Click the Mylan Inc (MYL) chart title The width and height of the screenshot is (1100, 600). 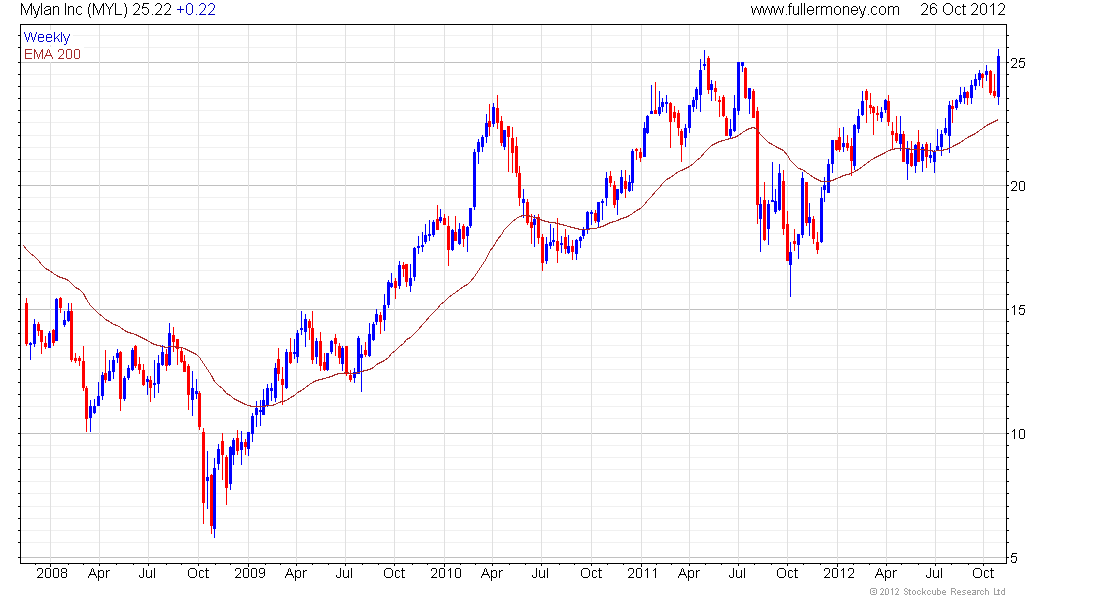click(74, 10)
